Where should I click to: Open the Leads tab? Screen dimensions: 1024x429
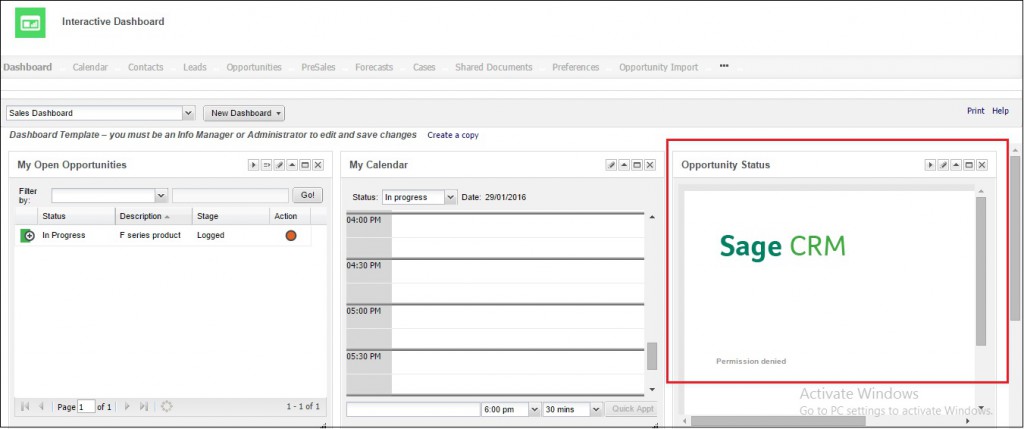(195, 67)
